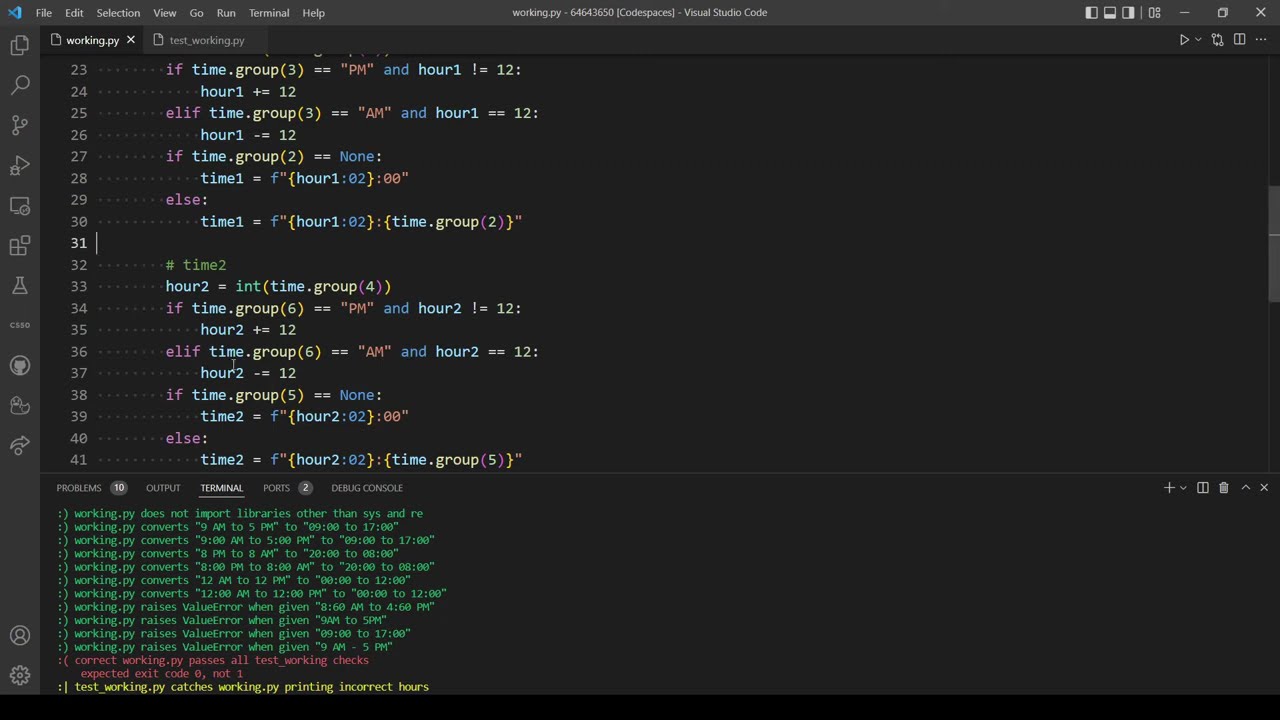The image size is (1280, 720).
Task: Open the CS50 sidebar view
Action: coord(20,325)
